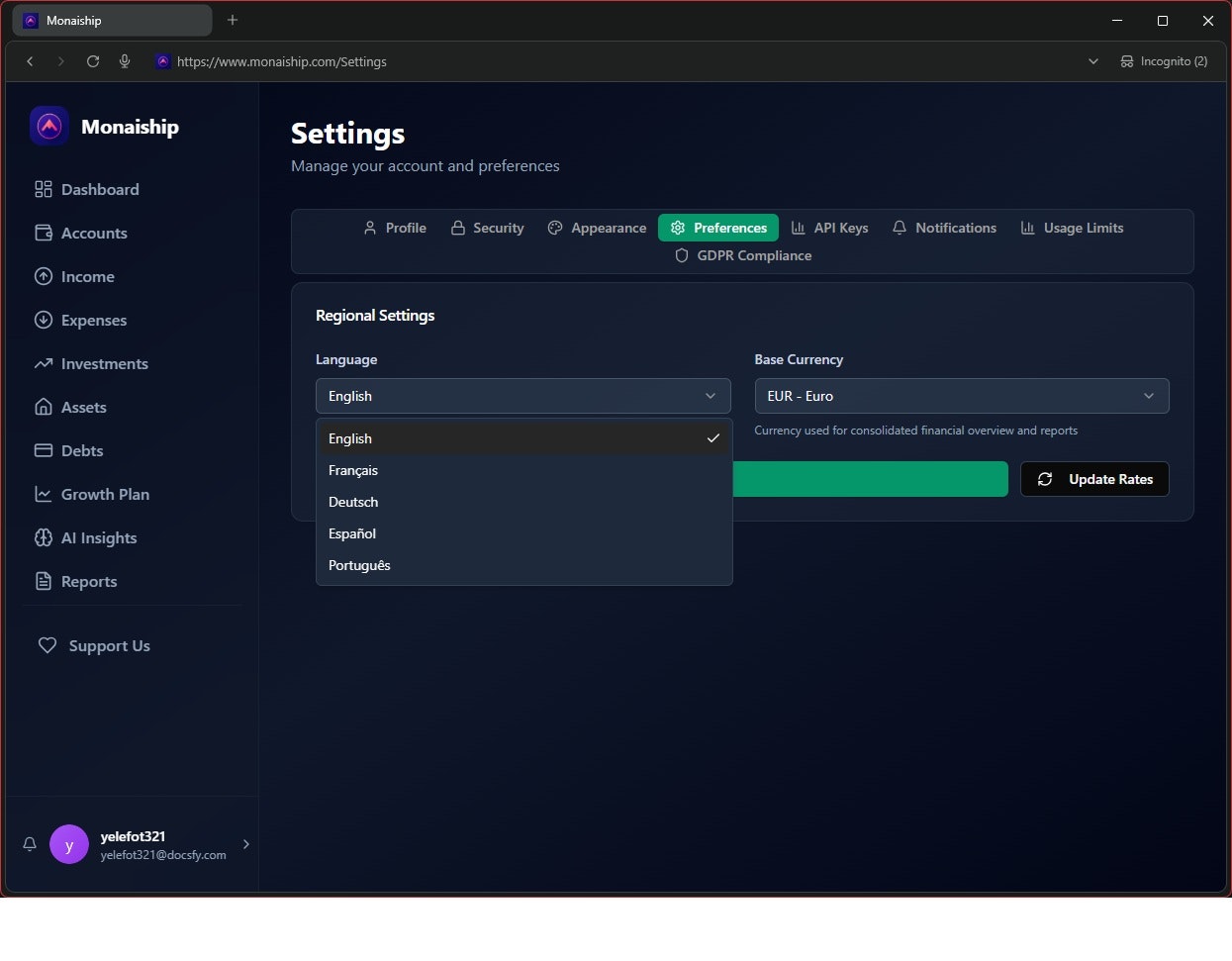
Task: Click the Monaiship logo icon in sidebar
Action: coord(49,127)
